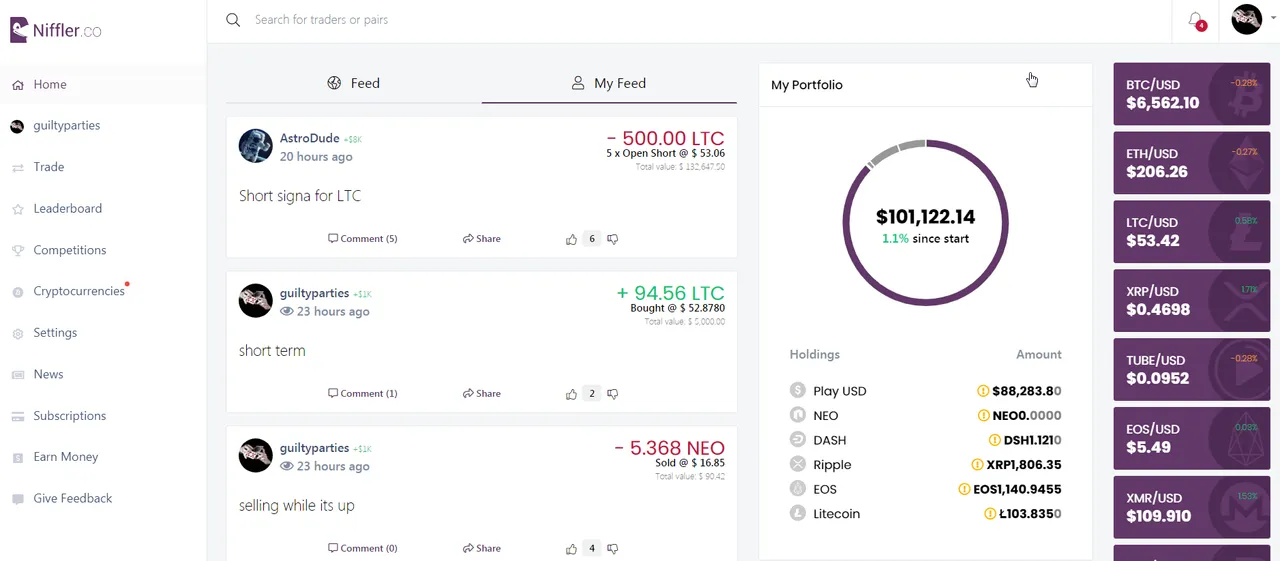The height and width of the screenshot is (561, 1280).
Task: Dislike AstroDude's short signal post
Action: click(613, 239)
